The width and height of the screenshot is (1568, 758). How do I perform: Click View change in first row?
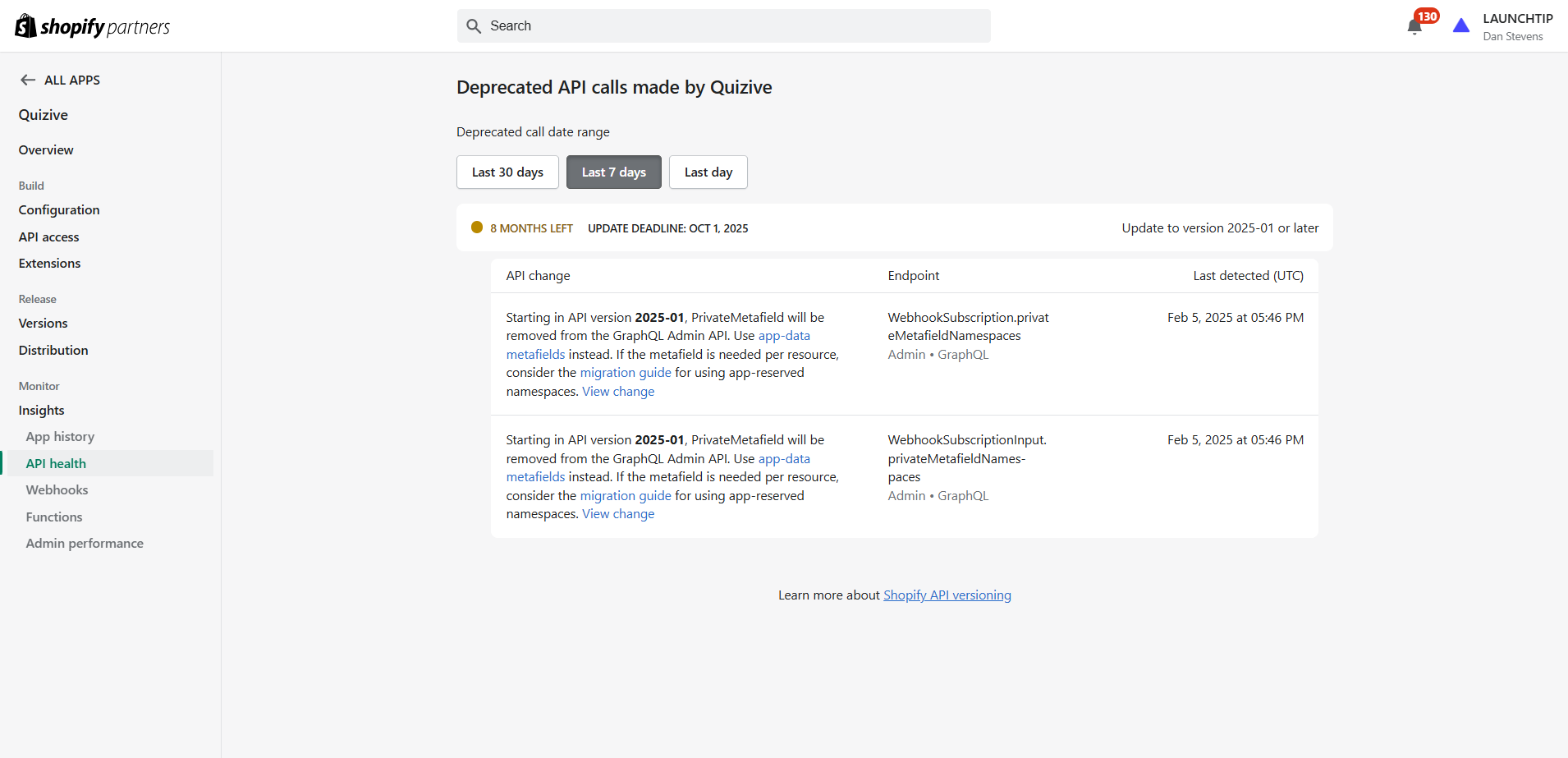(618, 392)
